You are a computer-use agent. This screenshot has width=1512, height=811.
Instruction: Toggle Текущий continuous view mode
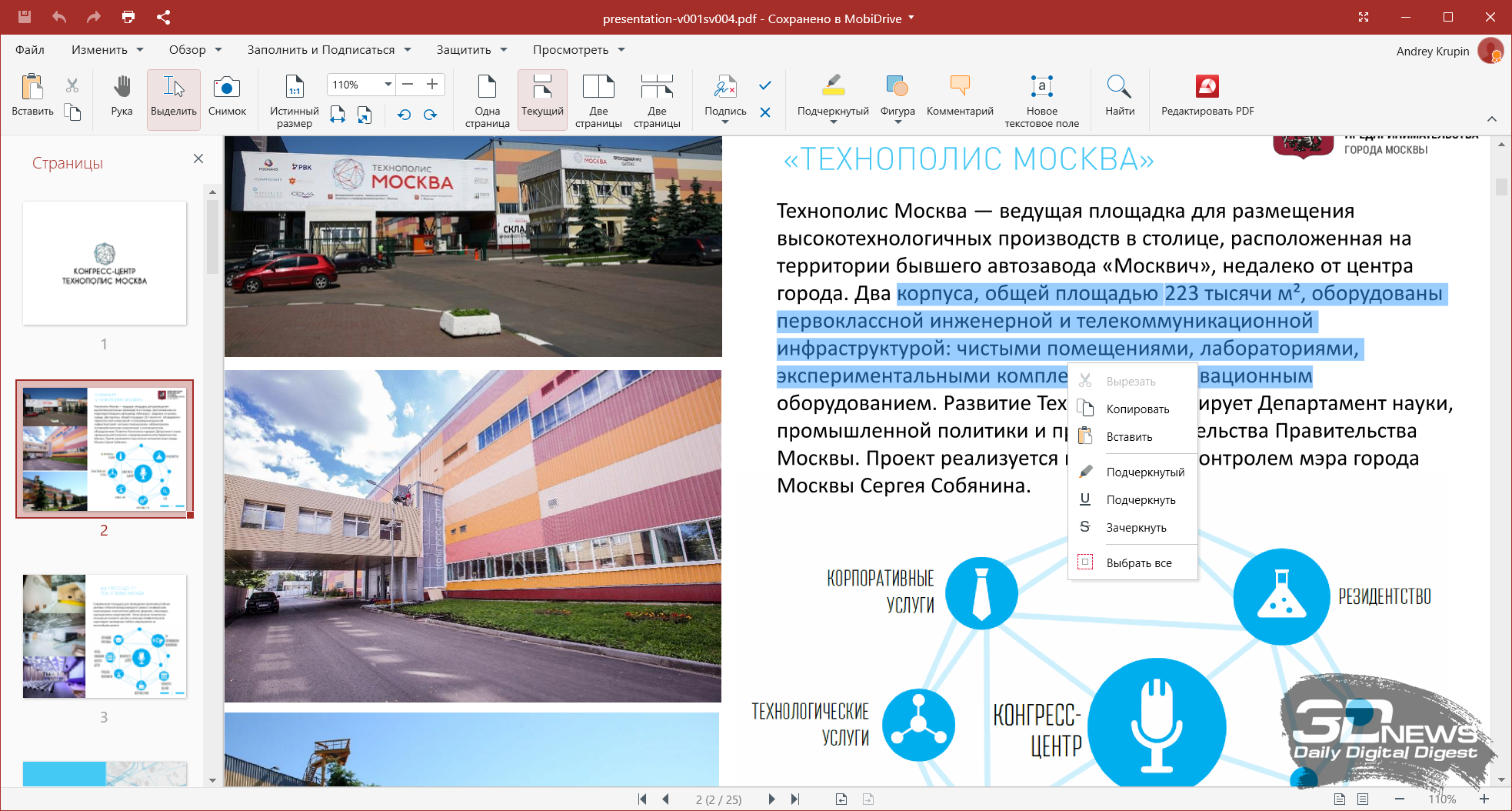542,99
